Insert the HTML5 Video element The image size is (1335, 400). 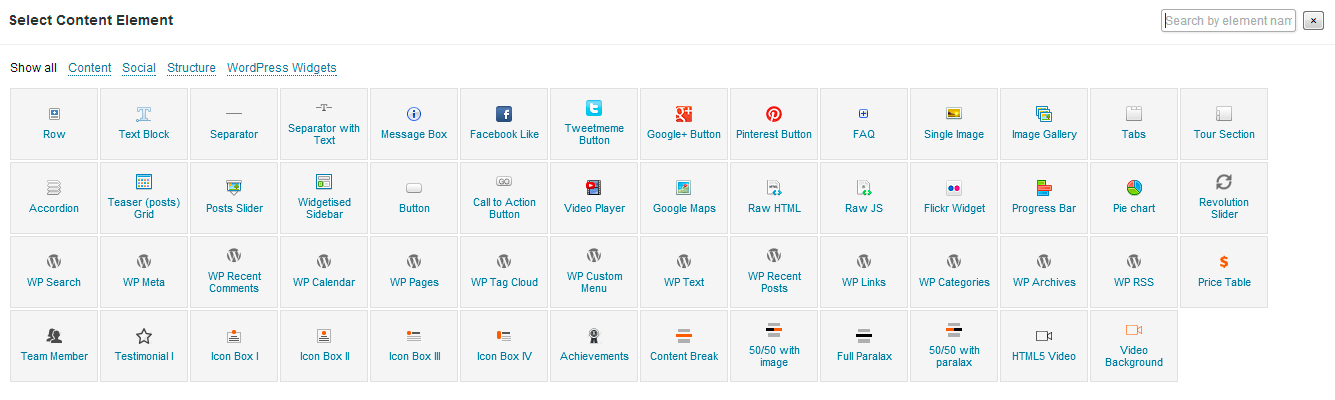pos(1044,346)
